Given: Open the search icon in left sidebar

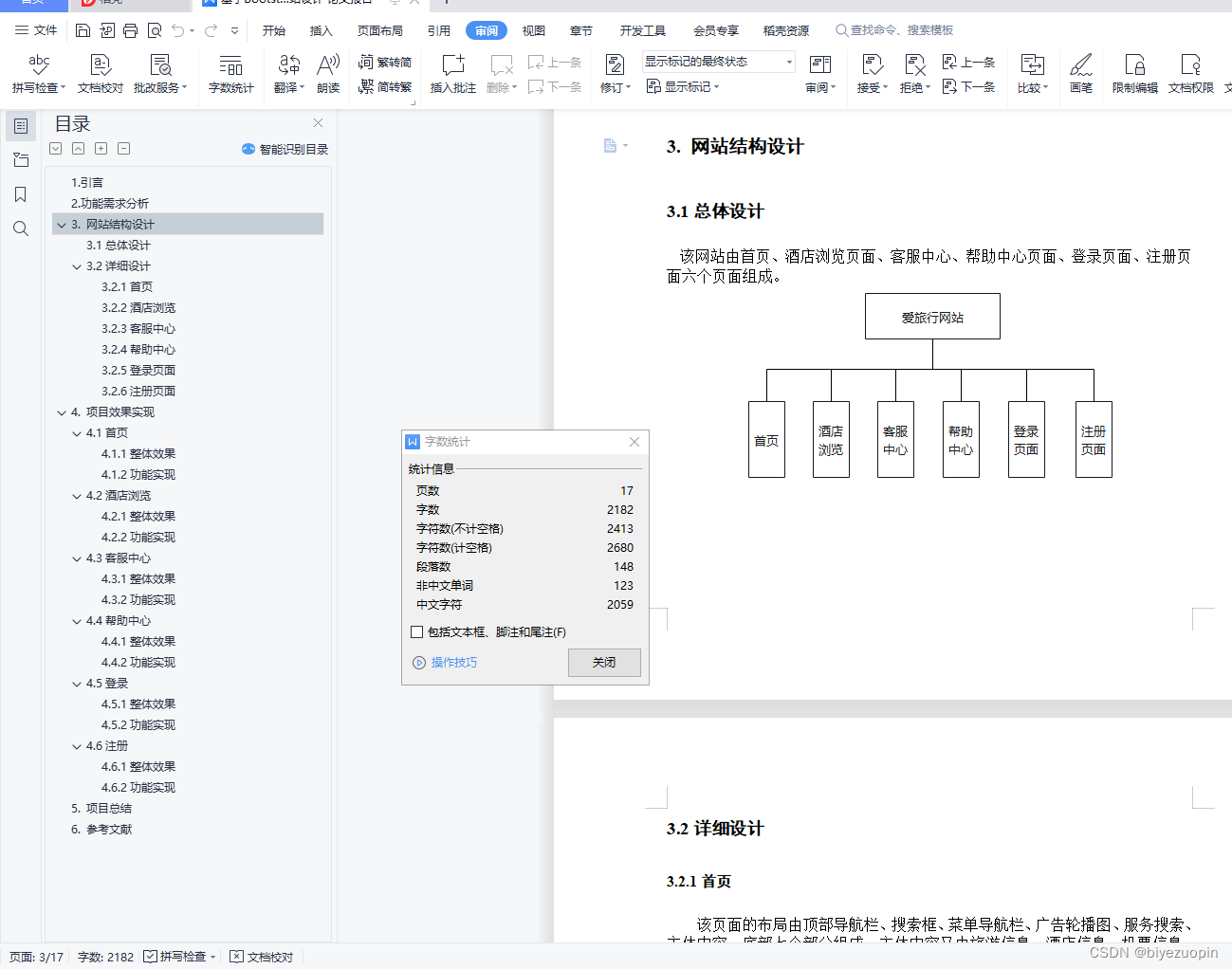Looking at the screenshot, I should click(21, 229).
